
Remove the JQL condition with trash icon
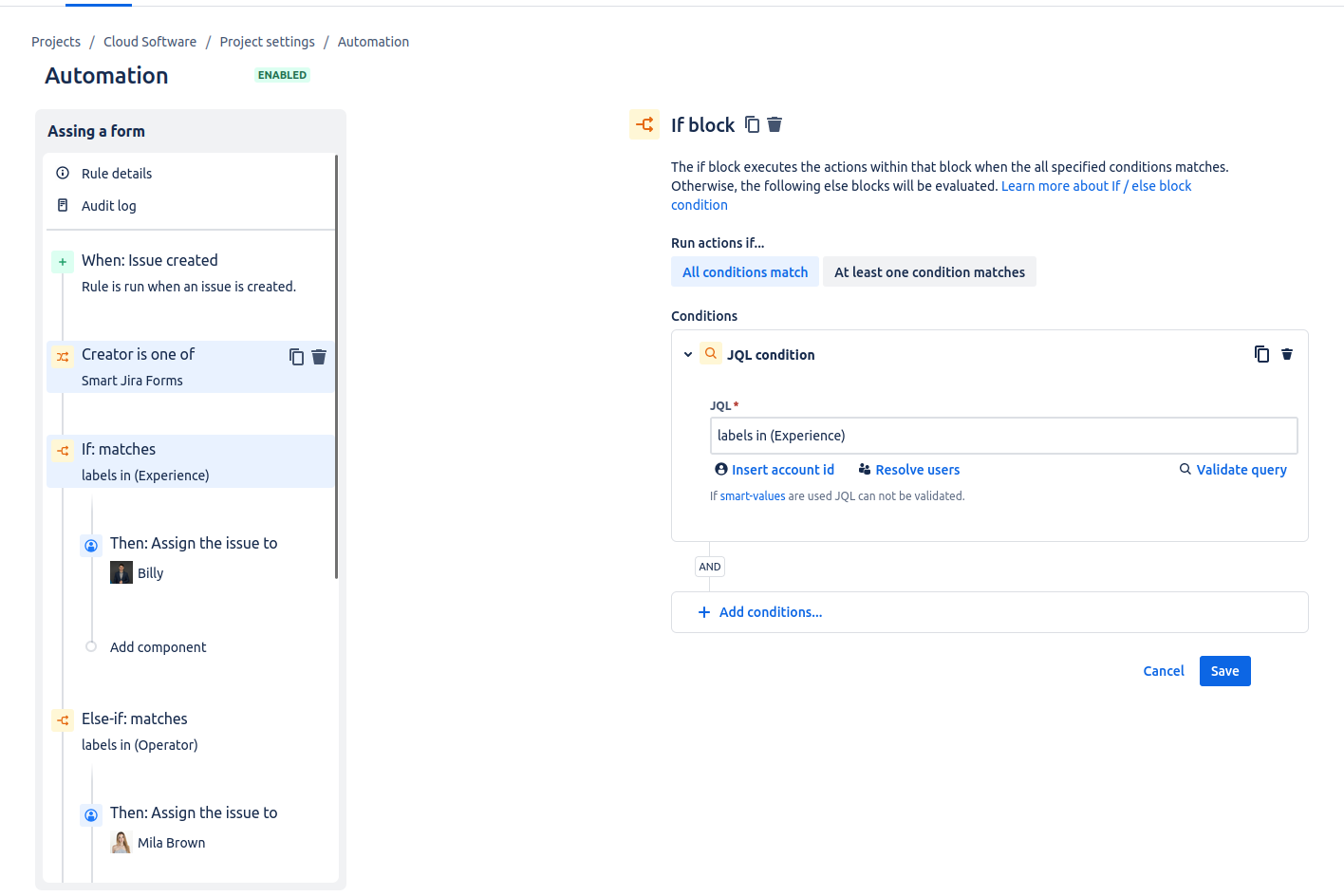coord(1287,354)
